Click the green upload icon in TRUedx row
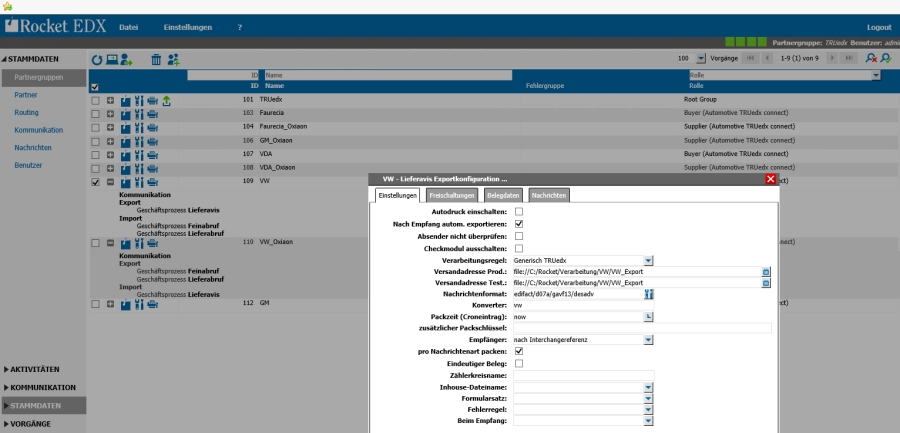 166,100
